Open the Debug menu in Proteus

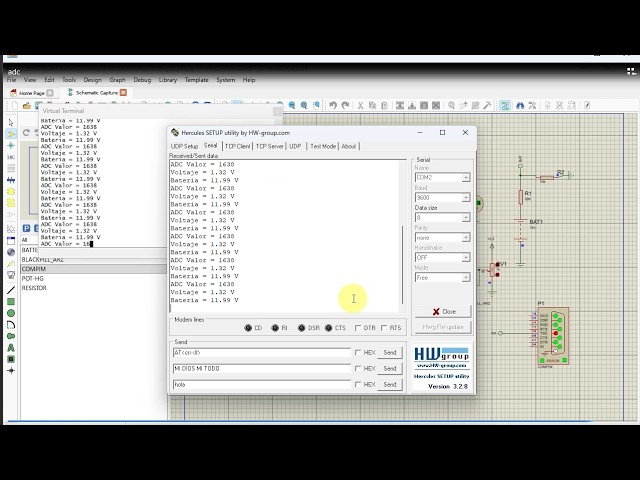(x=142, y=80)
